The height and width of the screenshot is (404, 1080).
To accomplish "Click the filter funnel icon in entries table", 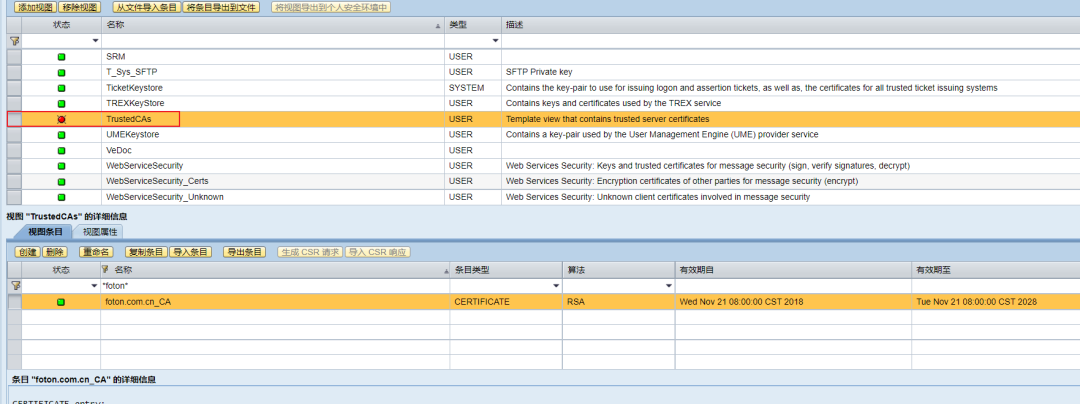I will click(14, 285).
